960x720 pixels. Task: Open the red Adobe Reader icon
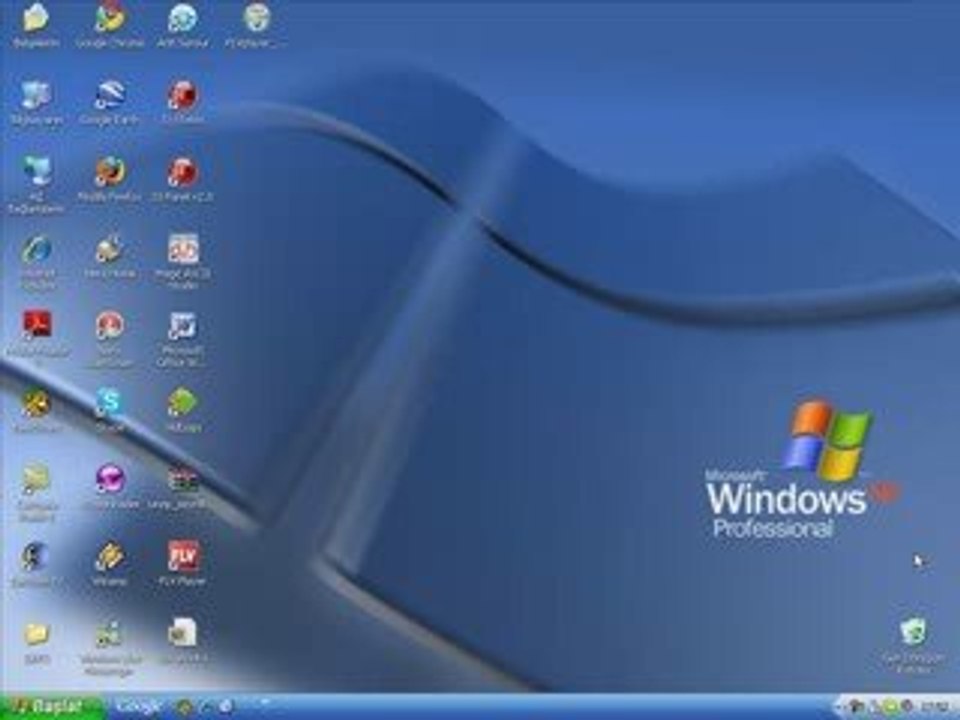(37, 324)
